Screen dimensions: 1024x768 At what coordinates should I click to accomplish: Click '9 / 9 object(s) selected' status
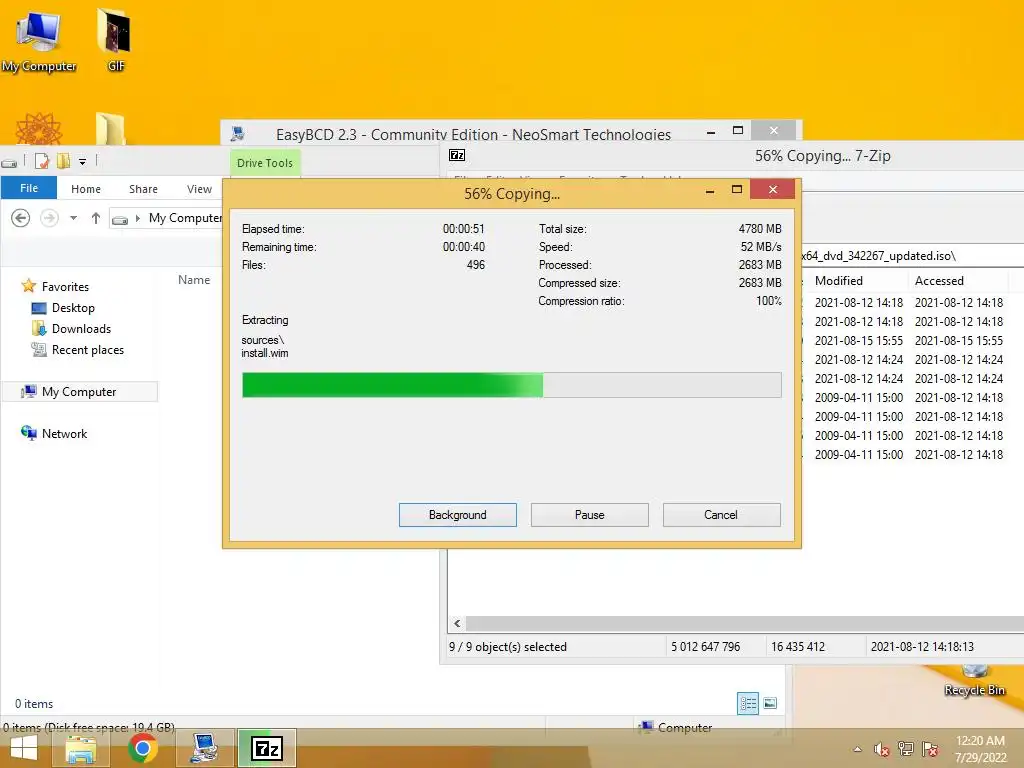coord(507,647)
